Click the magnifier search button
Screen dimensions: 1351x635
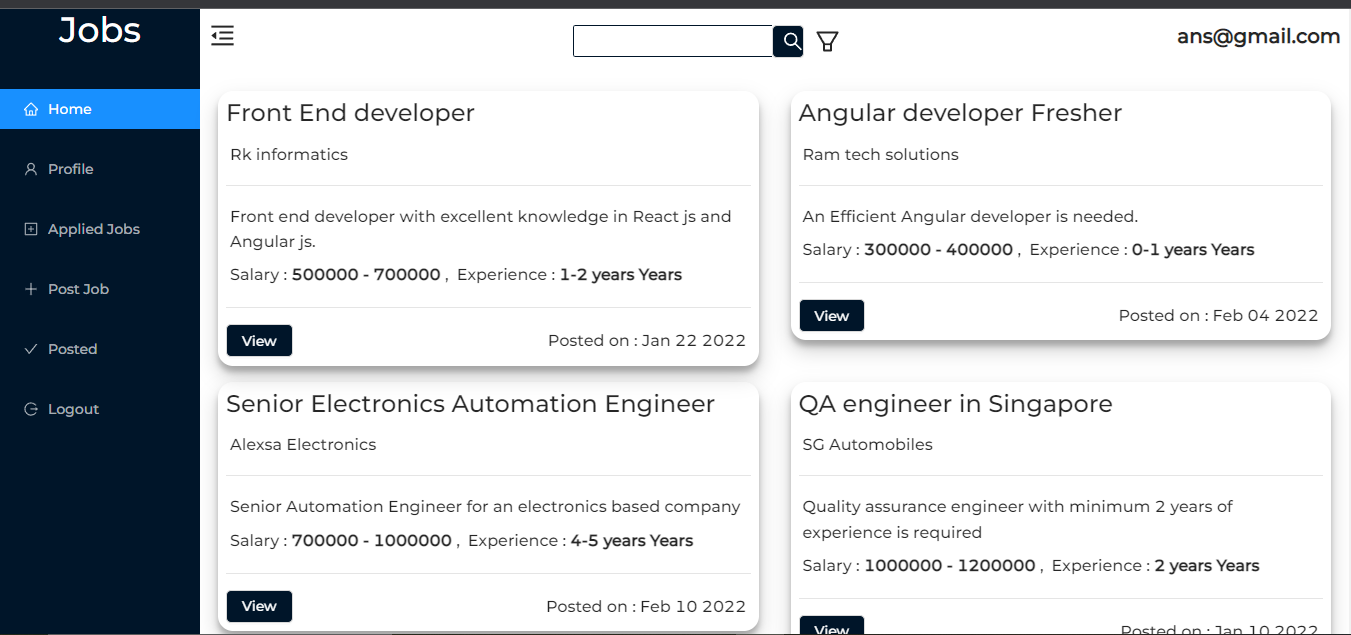tap(789, 41)
